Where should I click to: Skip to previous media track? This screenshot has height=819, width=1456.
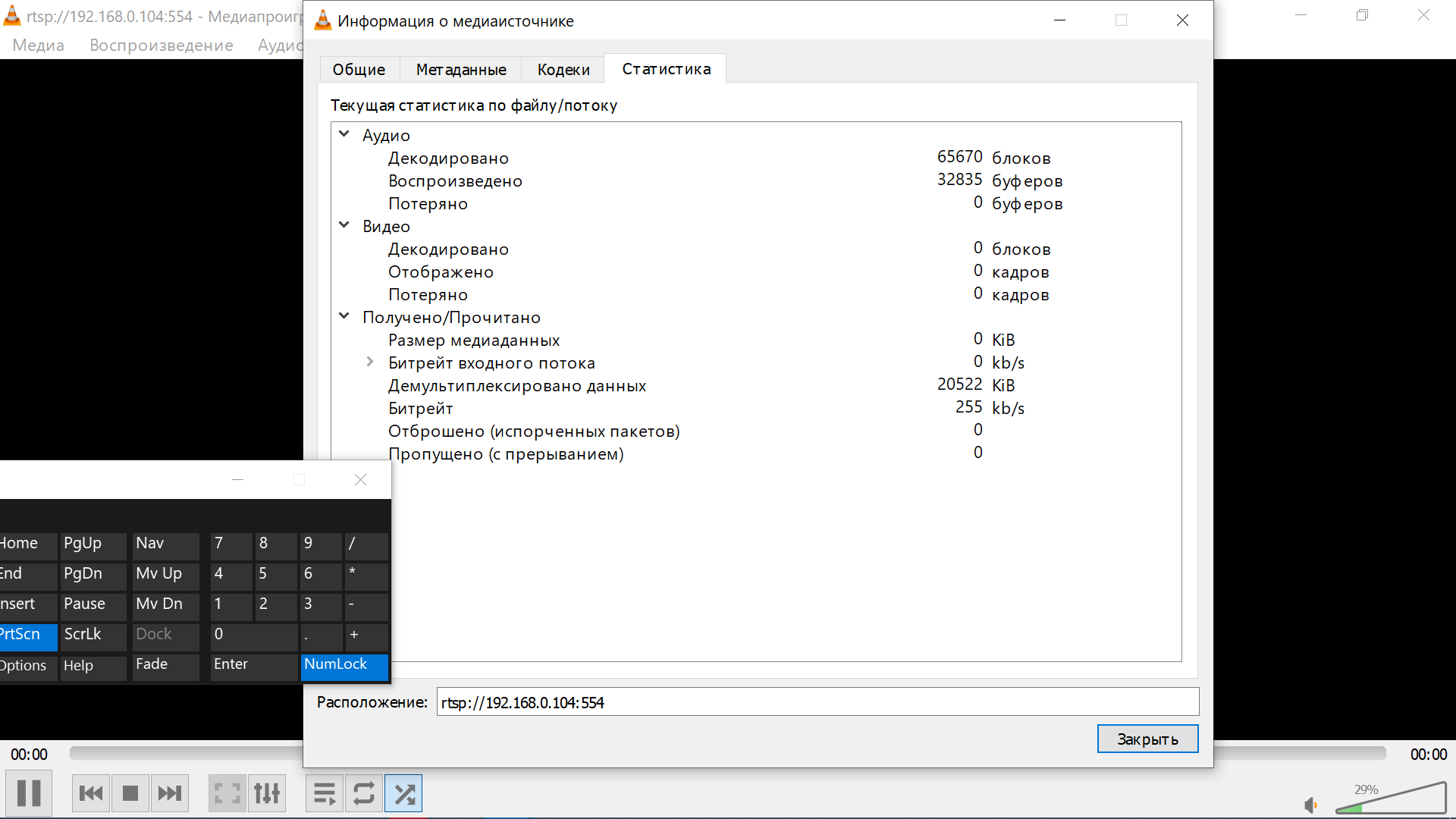point(91,793)
